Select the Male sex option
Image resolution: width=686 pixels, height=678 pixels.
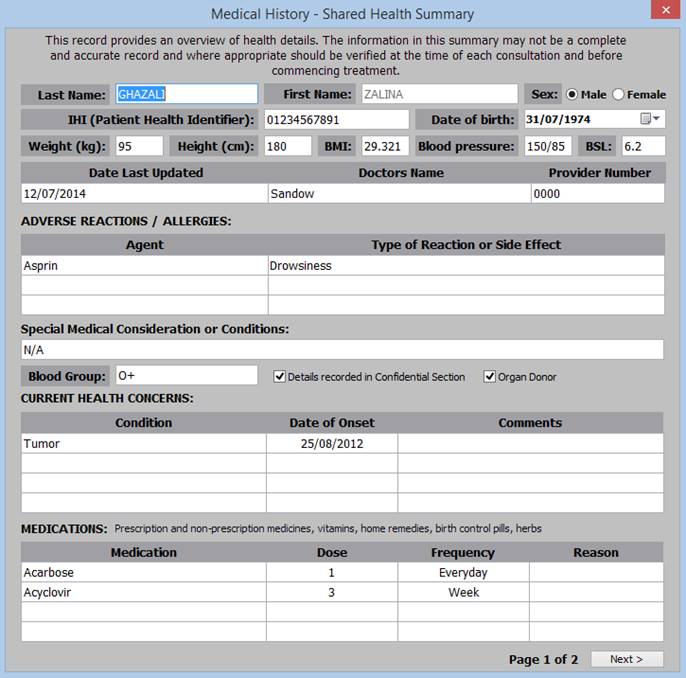pos(572,94)
